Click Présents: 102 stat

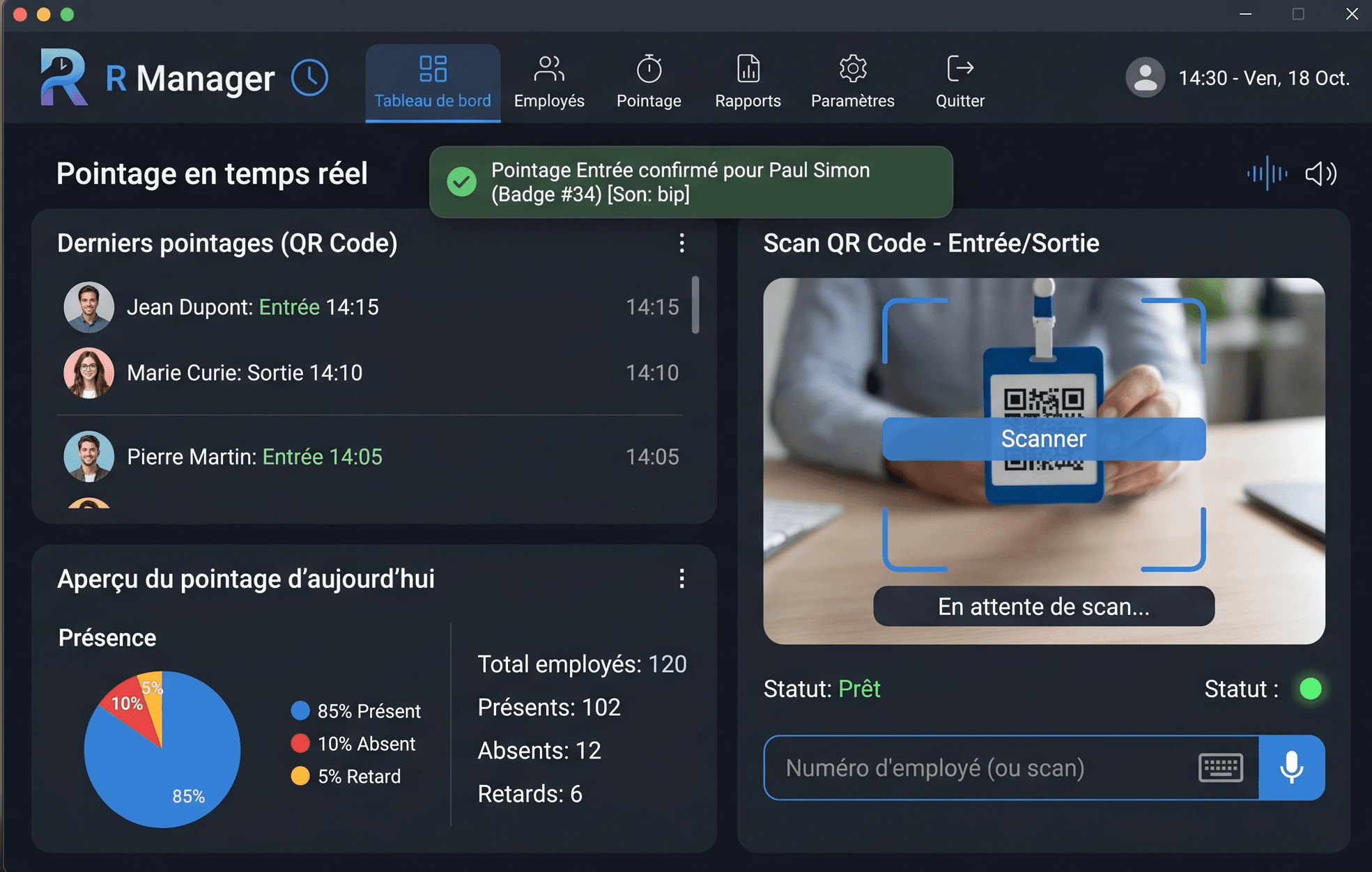pyautogui.click(x=549, y=708)
